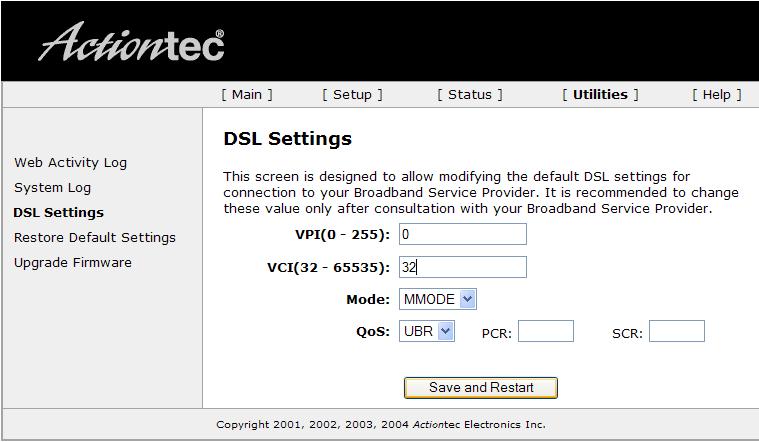Open the Main navigation tab
This screenshot has height=442, width=759.
click(x=247, y=94)
